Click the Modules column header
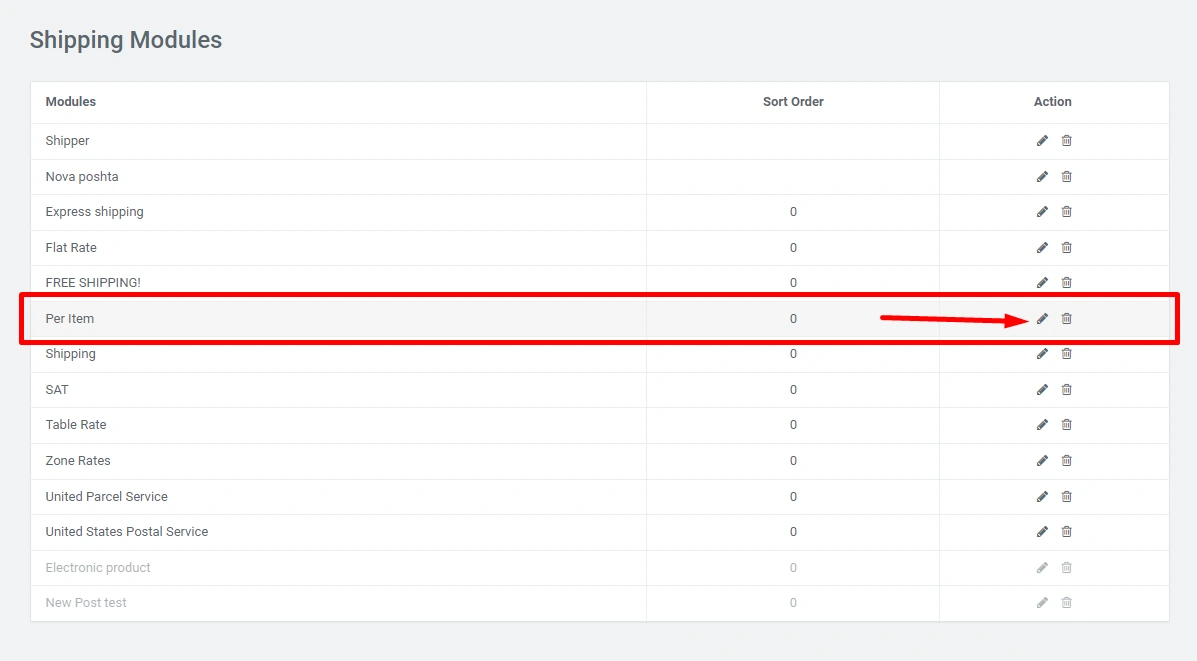Screen dimensions: 1197x661 [71, 102]
